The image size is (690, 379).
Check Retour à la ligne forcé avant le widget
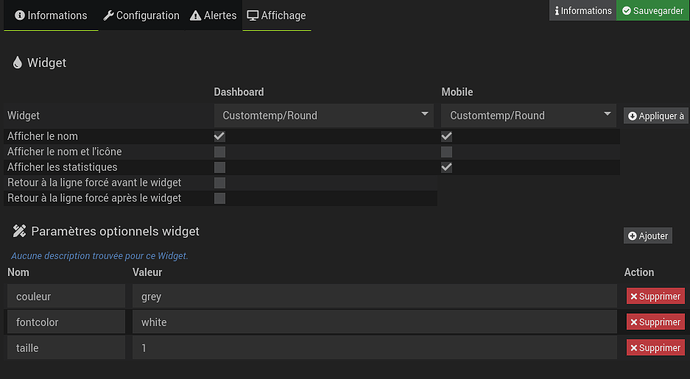click(220, 183)
